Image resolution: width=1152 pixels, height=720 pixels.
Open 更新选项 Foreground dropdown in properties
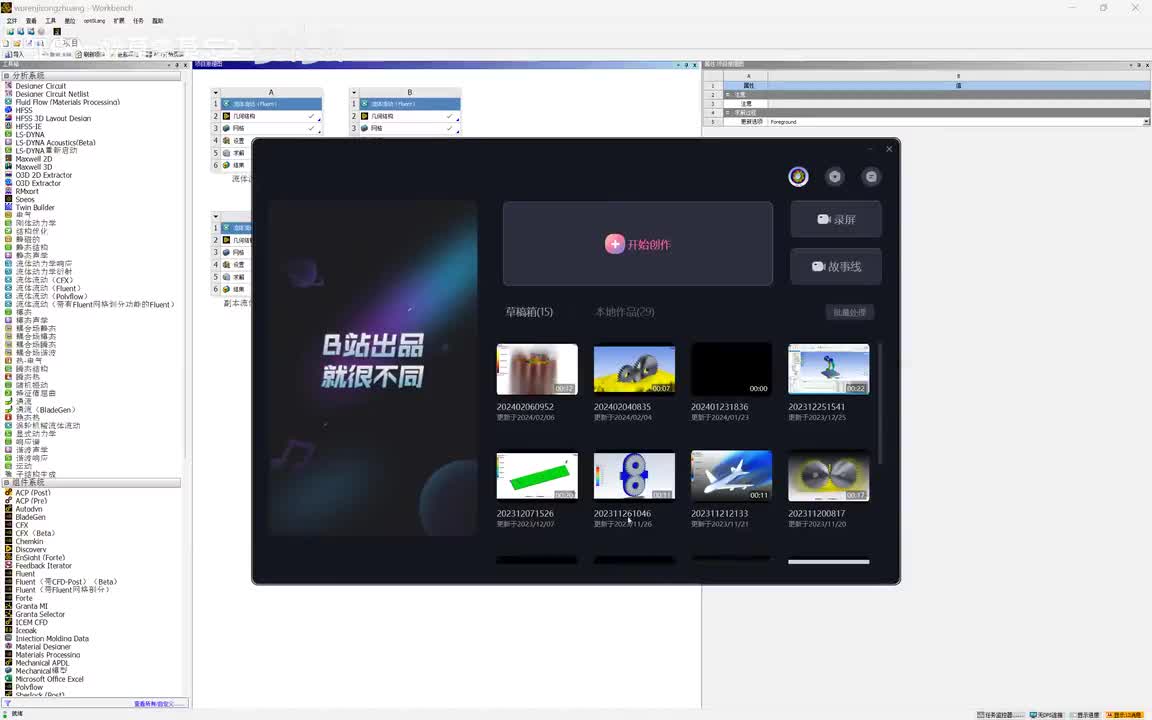(1146, 122)
